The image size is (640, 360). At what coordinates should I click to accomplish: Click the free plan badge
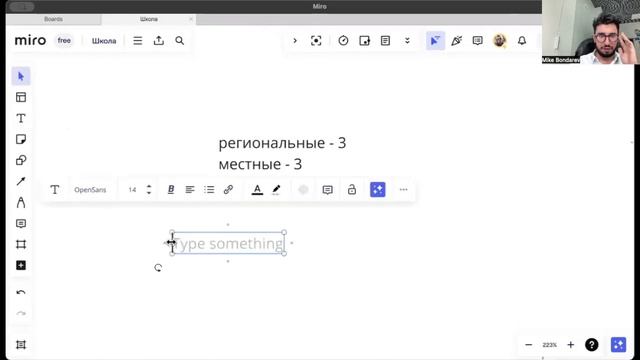click(x=64, y=40)
